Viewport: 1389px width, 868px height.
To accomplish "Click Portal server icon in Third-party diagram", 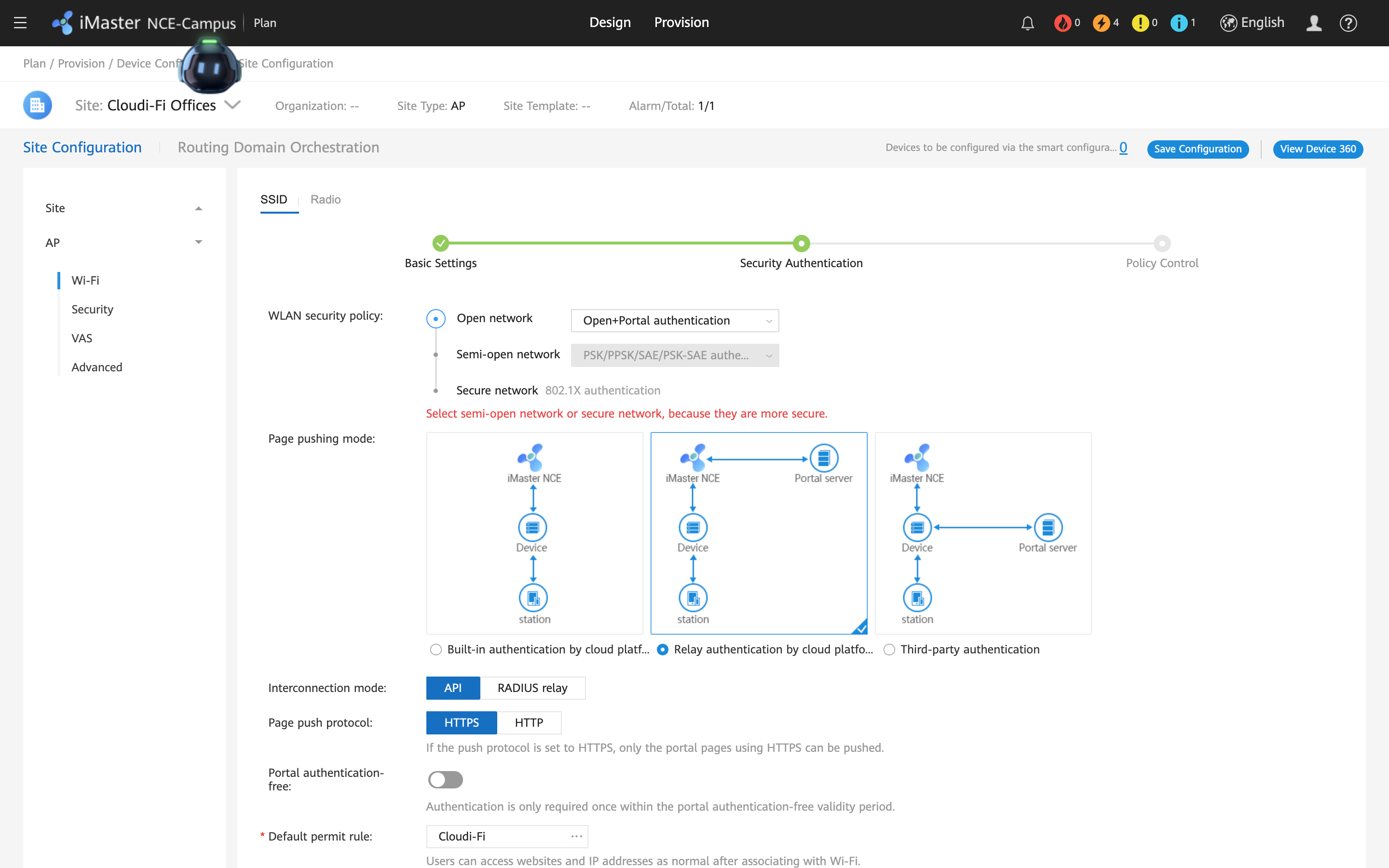I will tap(1048, 527).
